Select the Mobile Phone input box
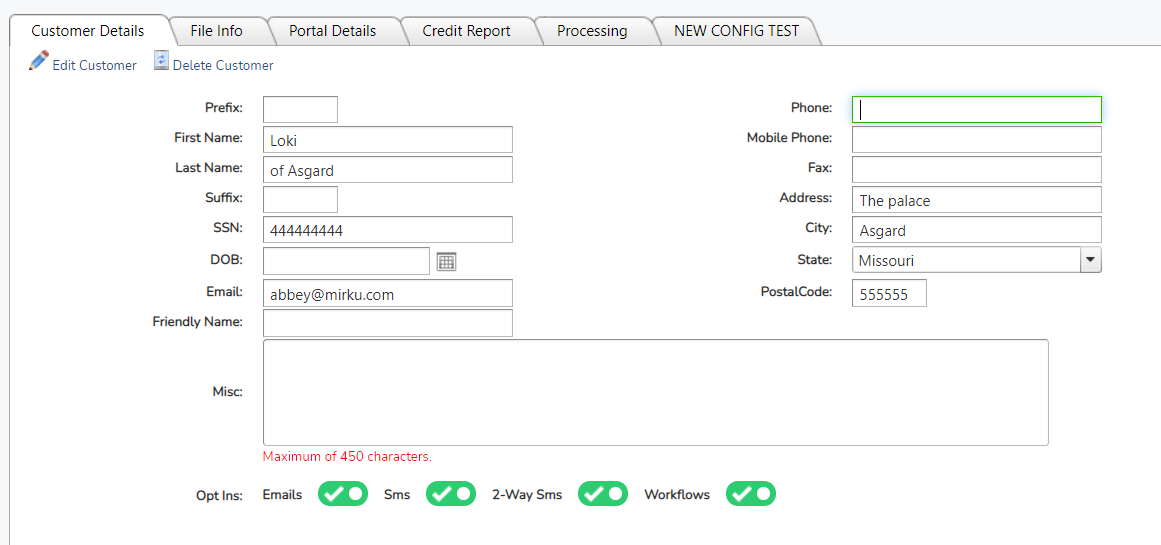The height and width of the screenshot is (545, 1161). pos(976,139)
